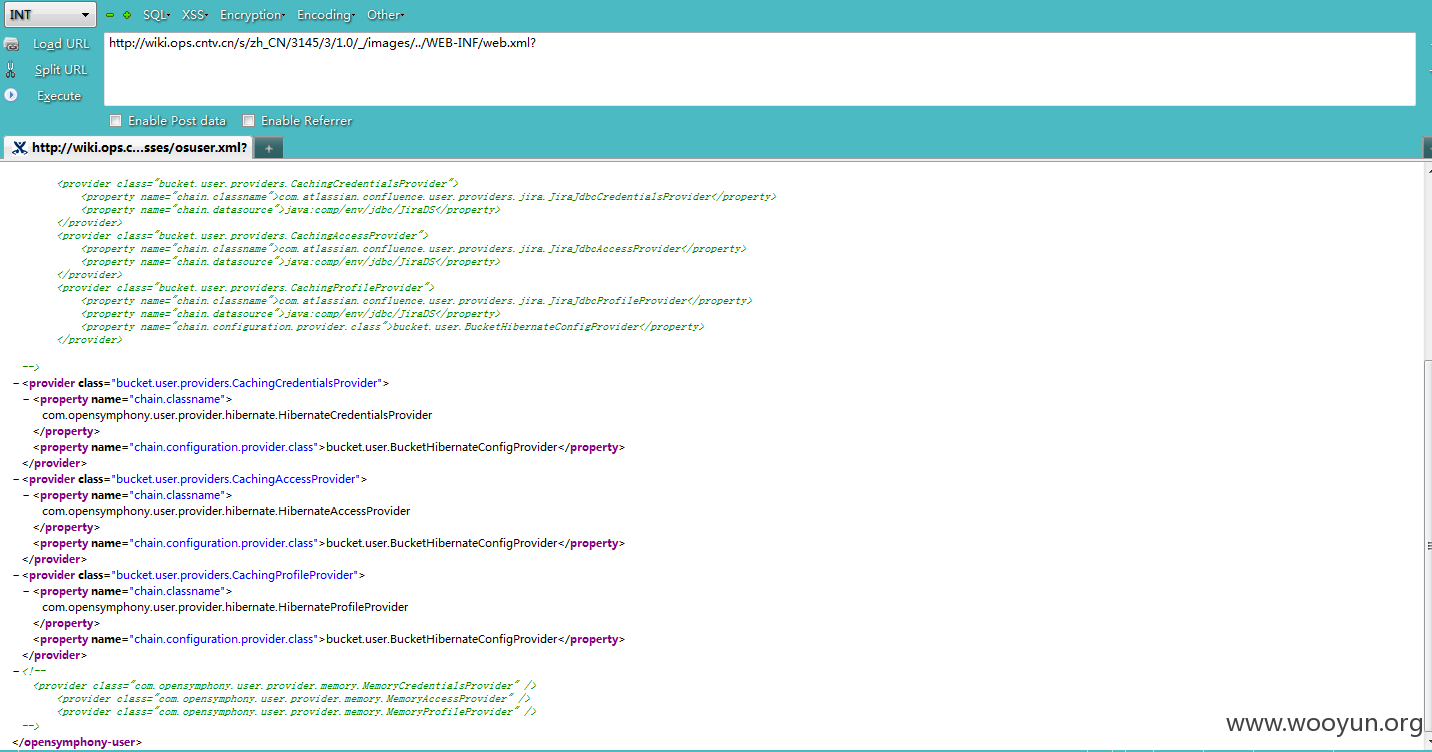Click the favicon on the osuser.xml tab
Image resolution: width=1432 pixels, height=752 pixels.
point(19,148)
